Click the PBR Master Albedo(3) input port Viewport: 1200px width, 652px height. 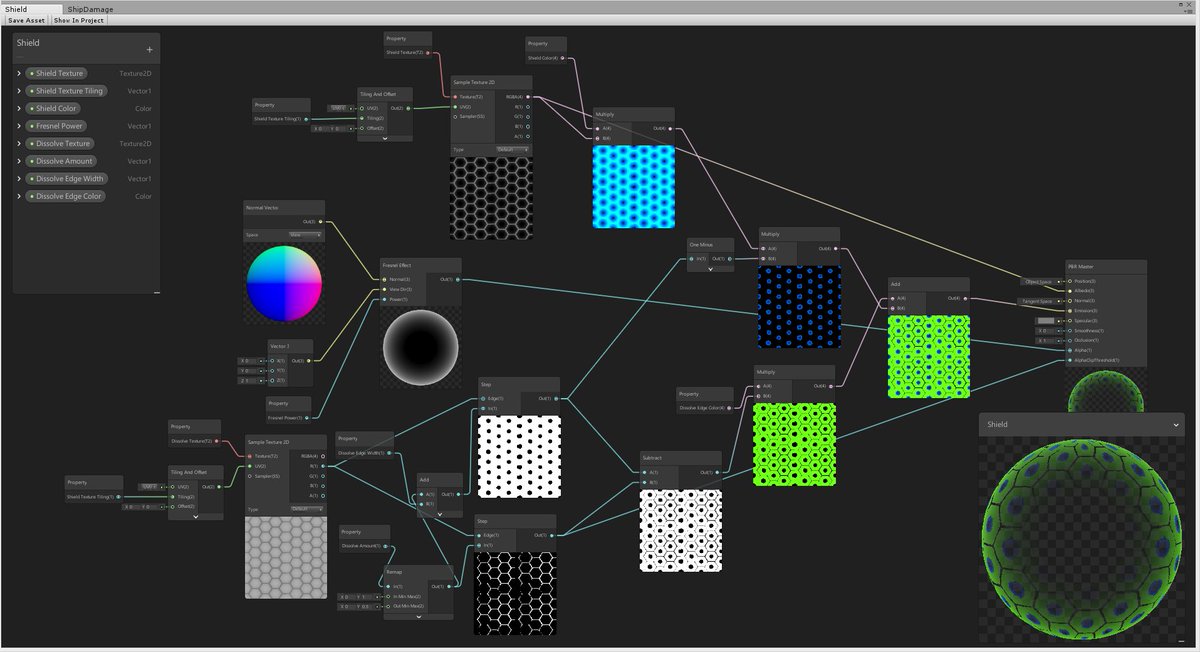pyautogui.click(x=1070, y=291)
